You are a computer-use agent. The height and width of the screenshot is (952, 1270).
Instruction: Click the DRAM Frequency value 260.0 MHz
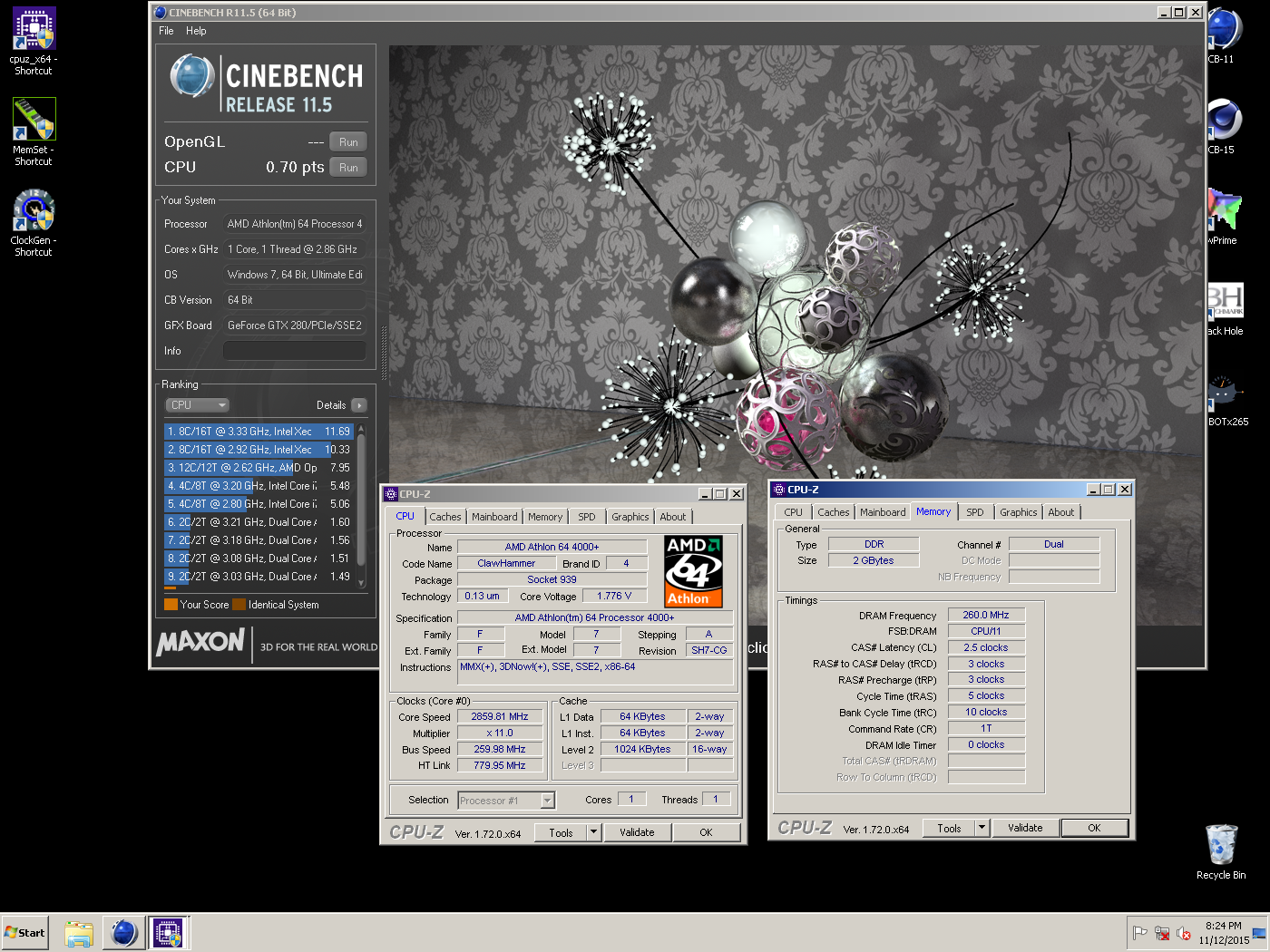(x=986, y=615)
